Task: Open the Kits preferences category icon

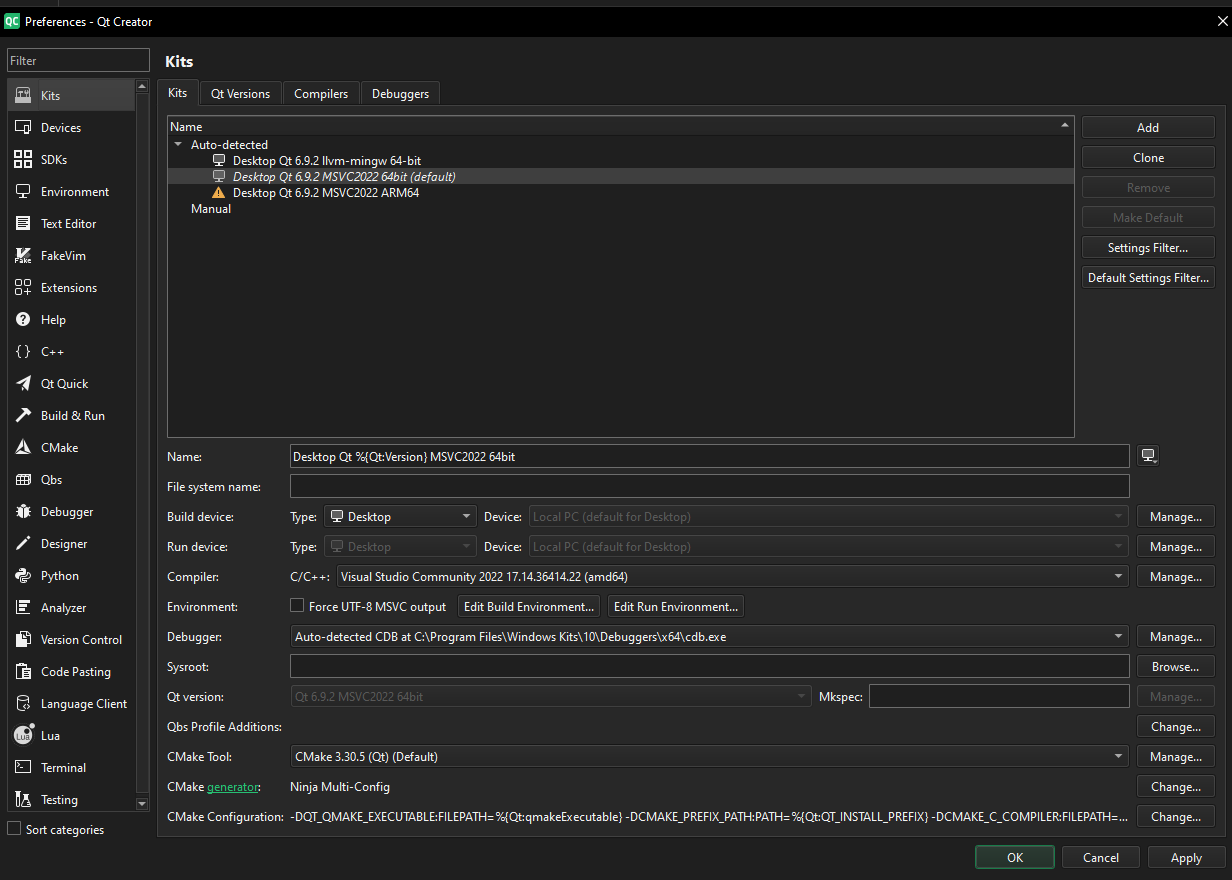Action: [23, 95]
